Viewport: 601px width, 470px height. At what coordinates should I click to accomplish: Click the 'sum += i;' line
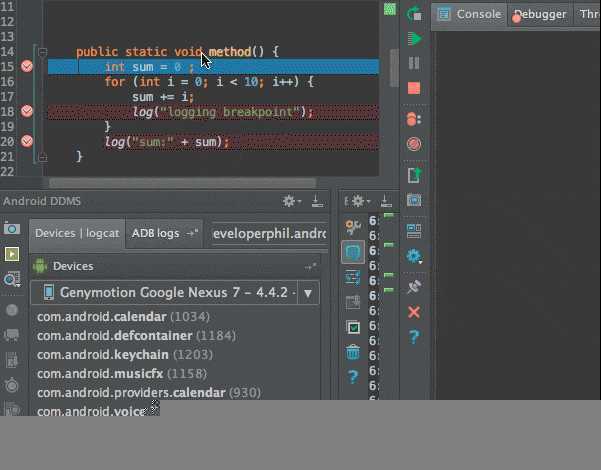163,97
